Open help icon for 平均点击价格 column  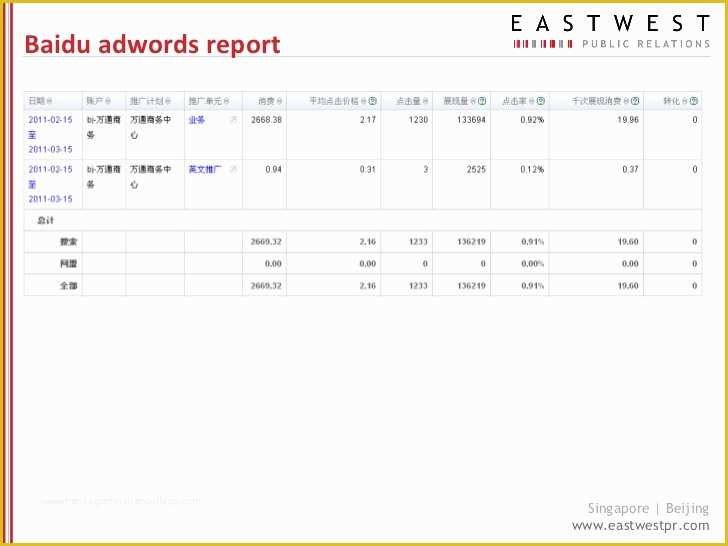point(372,101)
